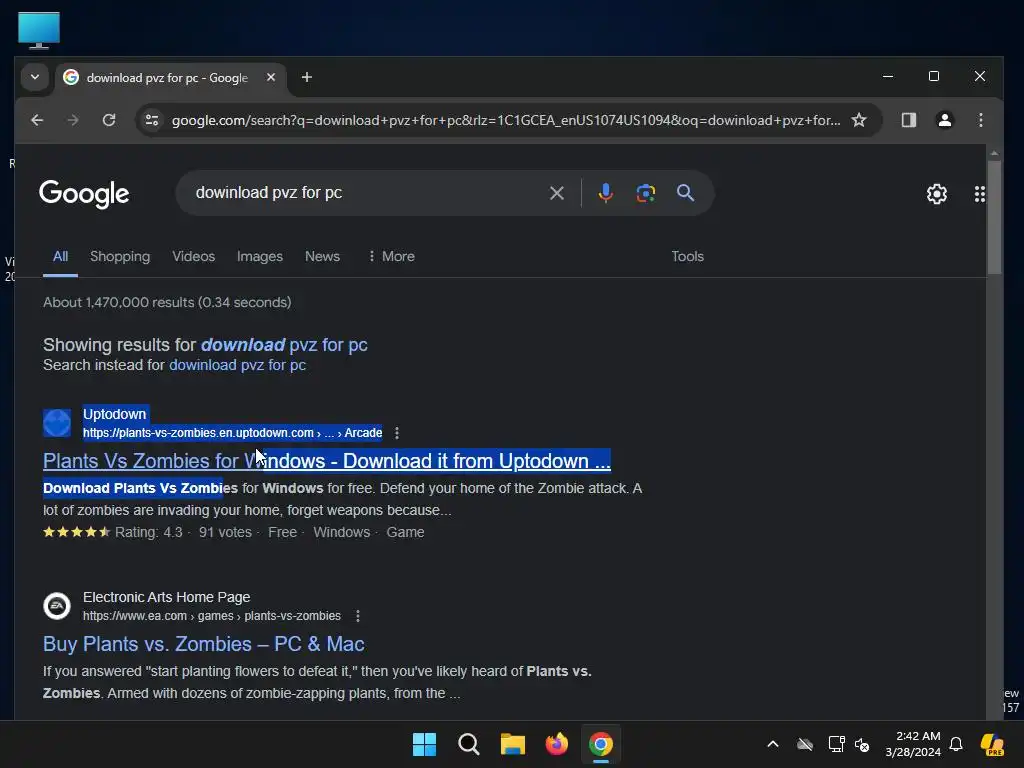Bookmark this page with the star icon
The height and width of the screenshot is (768, 1024).
(859, 120)
